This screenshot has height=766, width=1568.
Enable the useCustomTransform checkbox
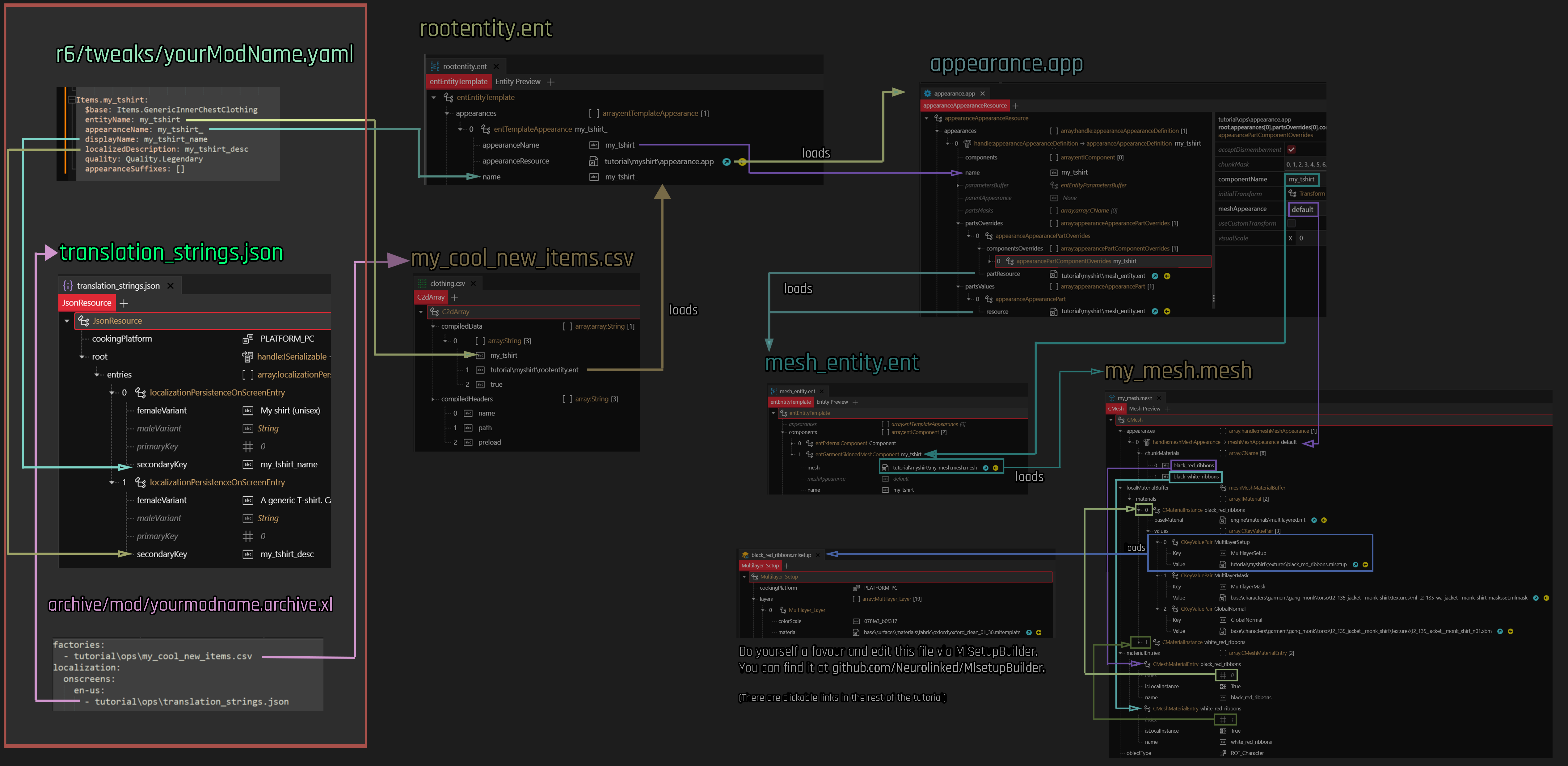[1291, 223]
